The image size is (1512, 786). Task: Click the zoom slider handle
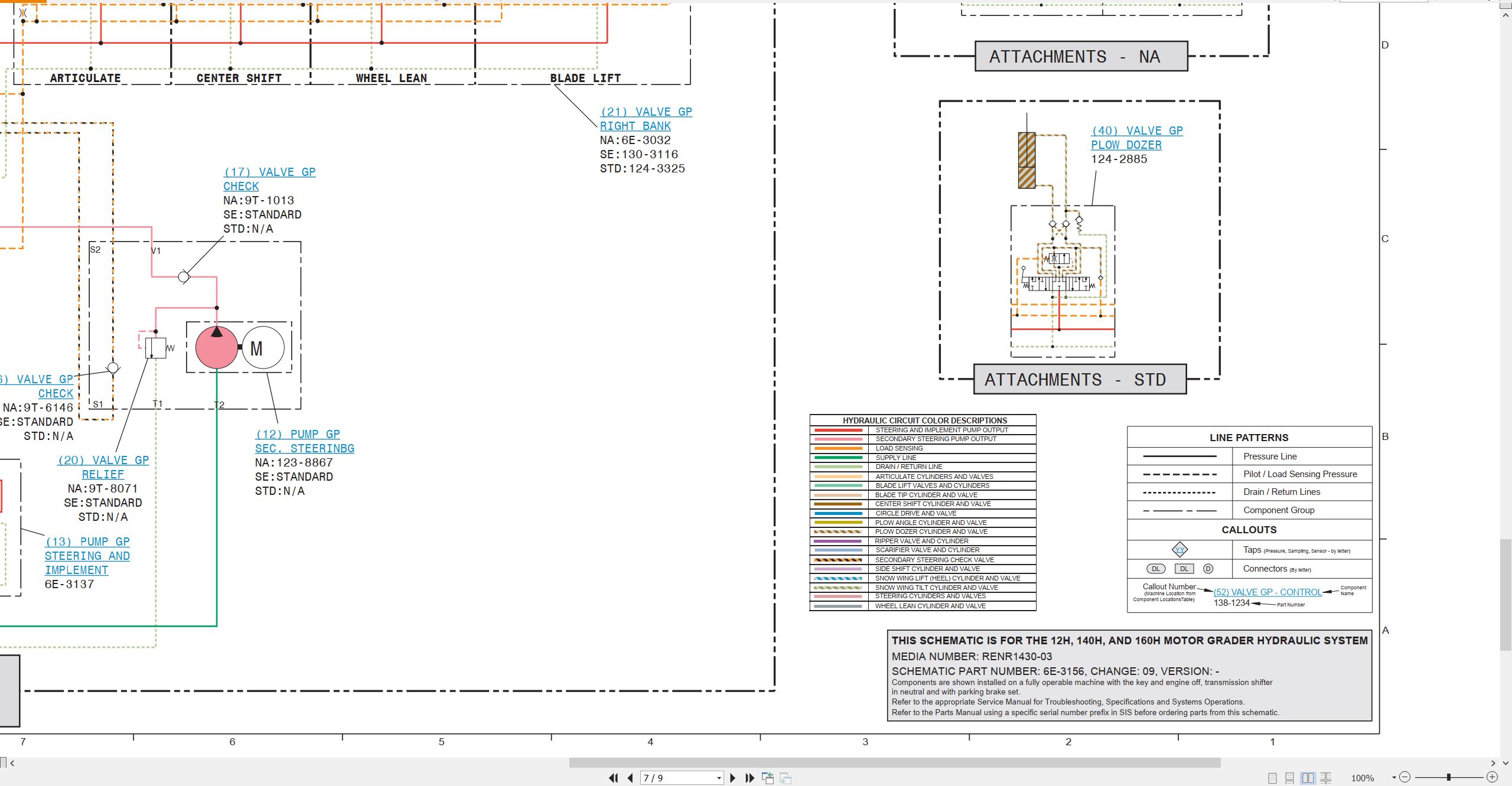click(x=1449, y=777)
